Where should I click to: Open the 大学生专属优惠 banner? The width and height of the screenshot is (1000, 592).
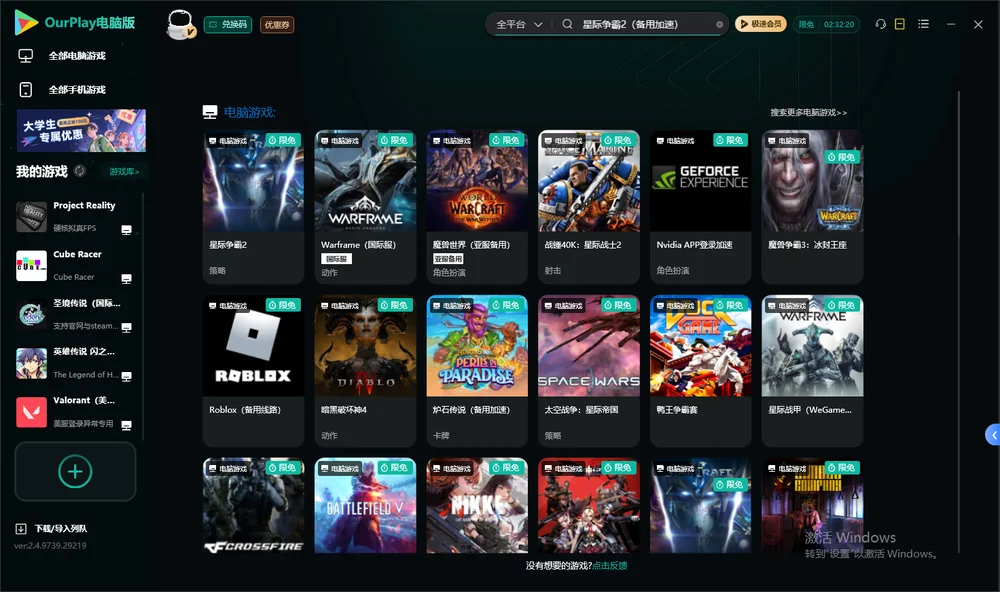pyautogui.click(x=81, y=130)
